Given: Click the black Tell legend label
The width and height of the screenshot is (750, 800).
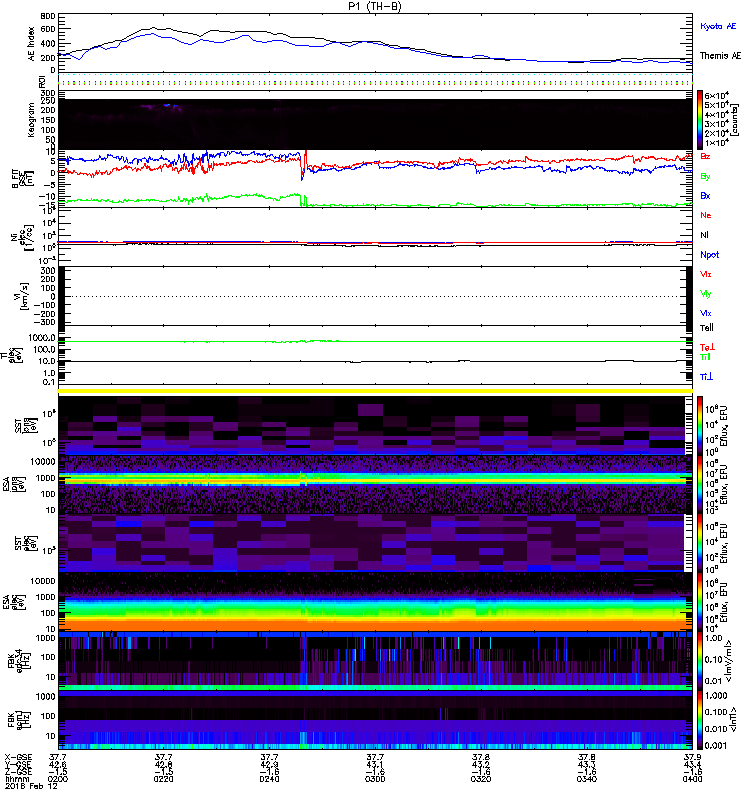Looking at the screenshot, I should pos(707,328).
